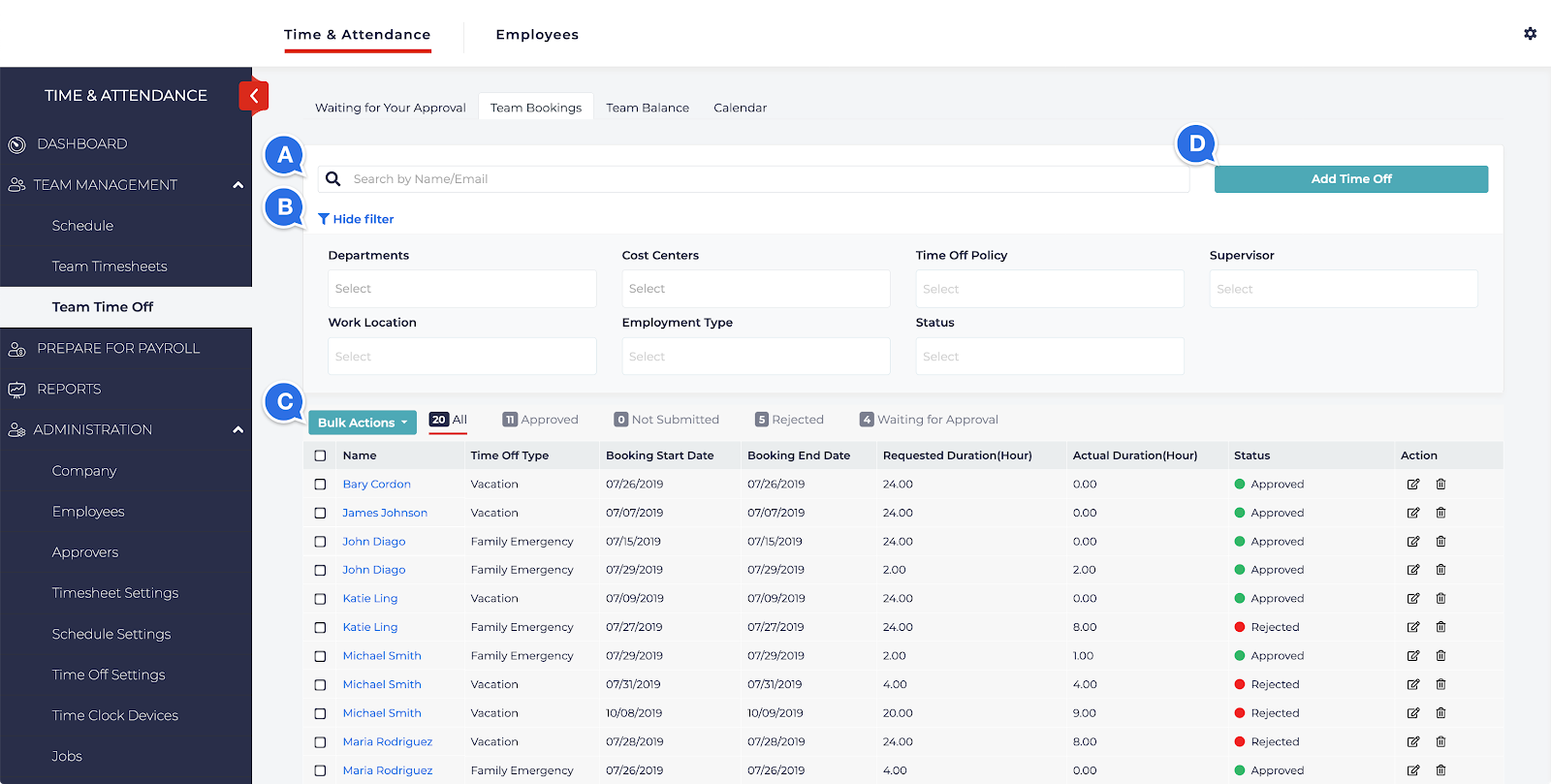Open the Bulk Actions dropdown
Screen dimensions: 1551x784
pyautogui.click(x=363, y=423)
